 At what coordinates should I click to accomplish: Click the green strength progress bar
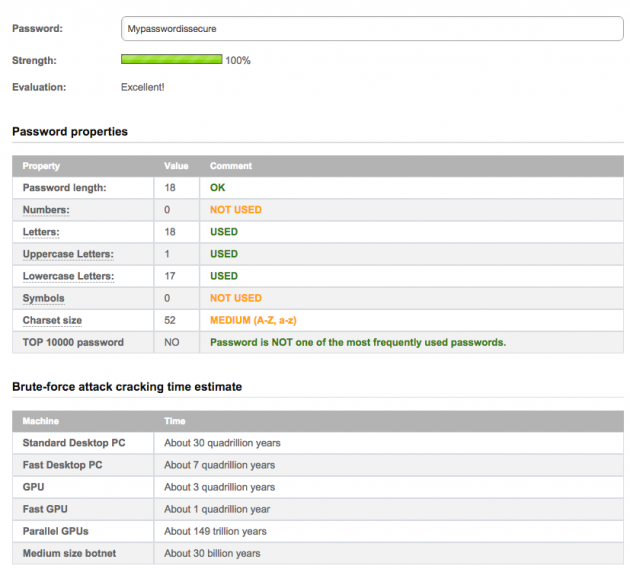[x=171, y=60]
